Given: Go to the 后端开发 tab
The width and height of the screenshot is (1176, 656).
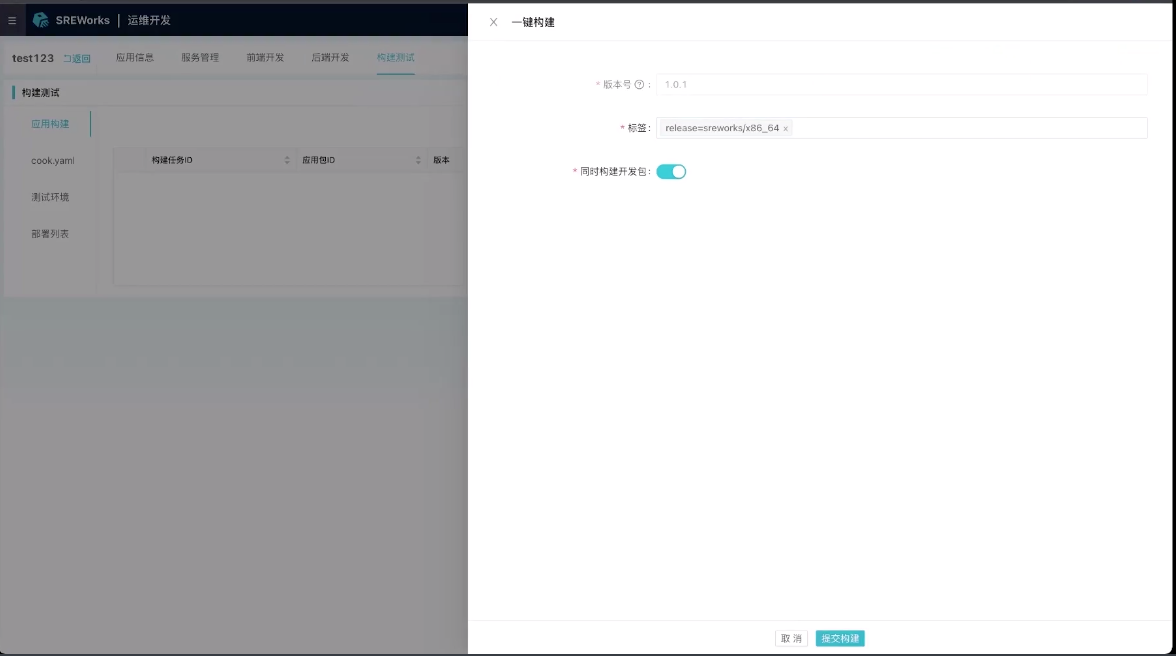Looking at the screenshot, I should 330,58.
